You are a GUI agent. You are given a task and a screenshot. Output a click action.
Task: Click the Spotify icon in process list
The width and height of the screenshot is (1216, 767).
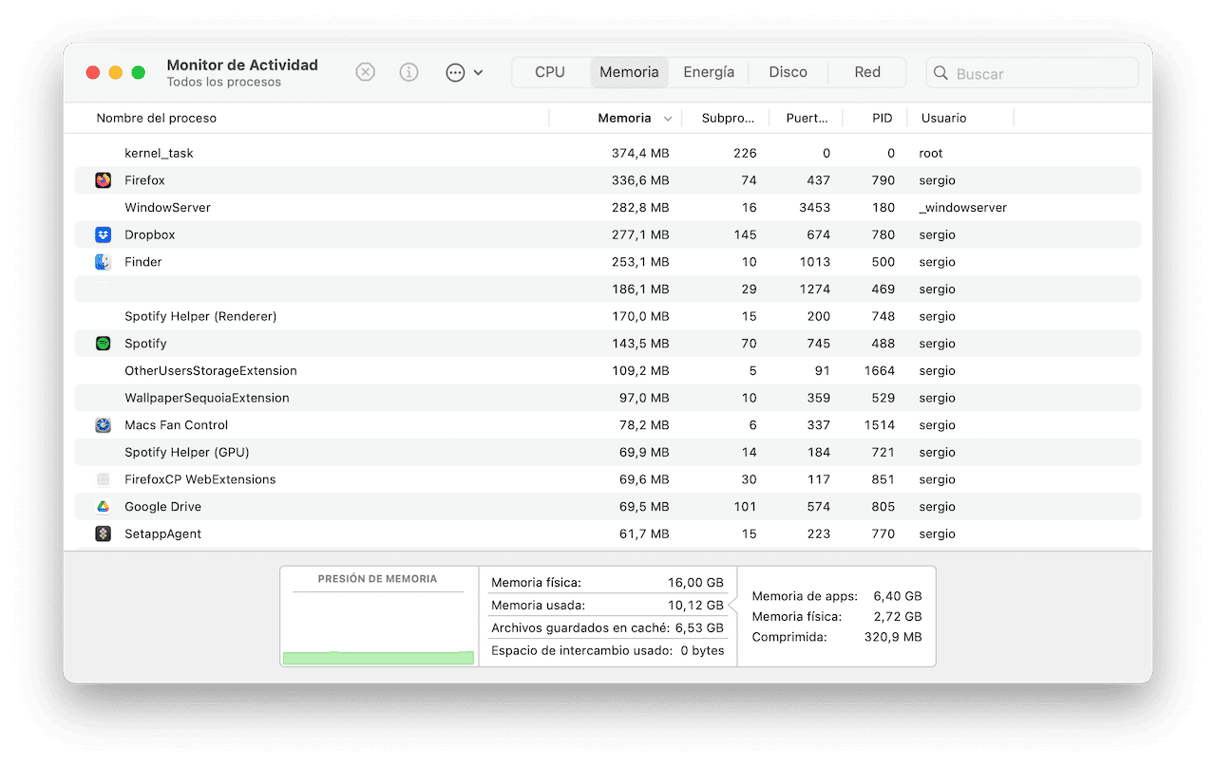pos(103,343)
